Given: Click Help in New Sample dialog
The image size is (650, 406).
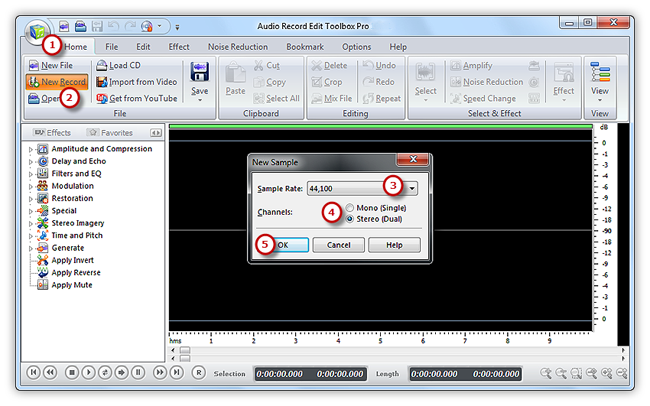Looking at the screenshot, I should pos(394,245).
